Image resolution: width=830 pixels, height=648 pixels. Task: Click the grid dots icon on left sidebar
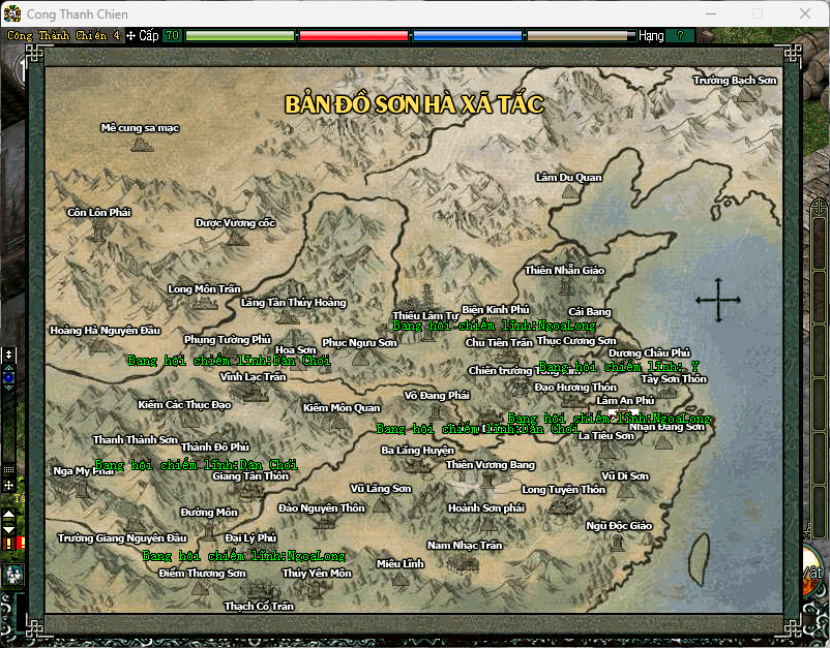point(9,468)
